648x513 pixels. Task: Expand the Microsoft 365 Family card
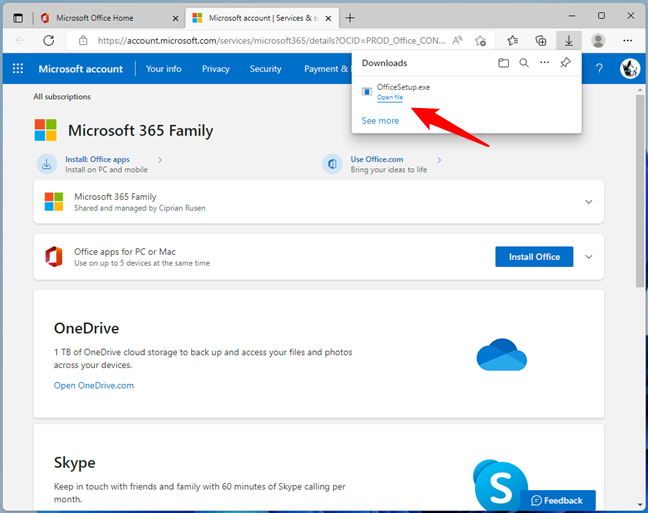coord(588,202)
